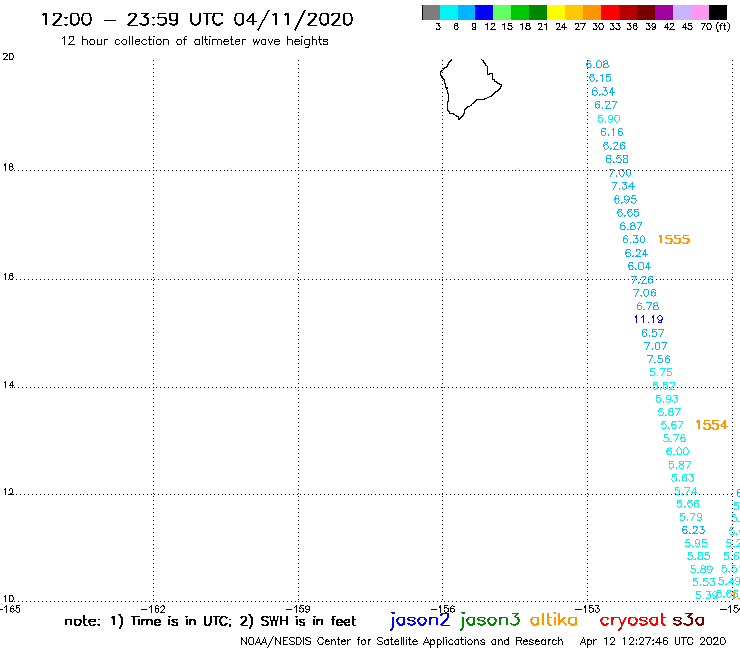Click the -159 longitude axis label
Screen dimensions: 740x650
click(x=298, y=609)
